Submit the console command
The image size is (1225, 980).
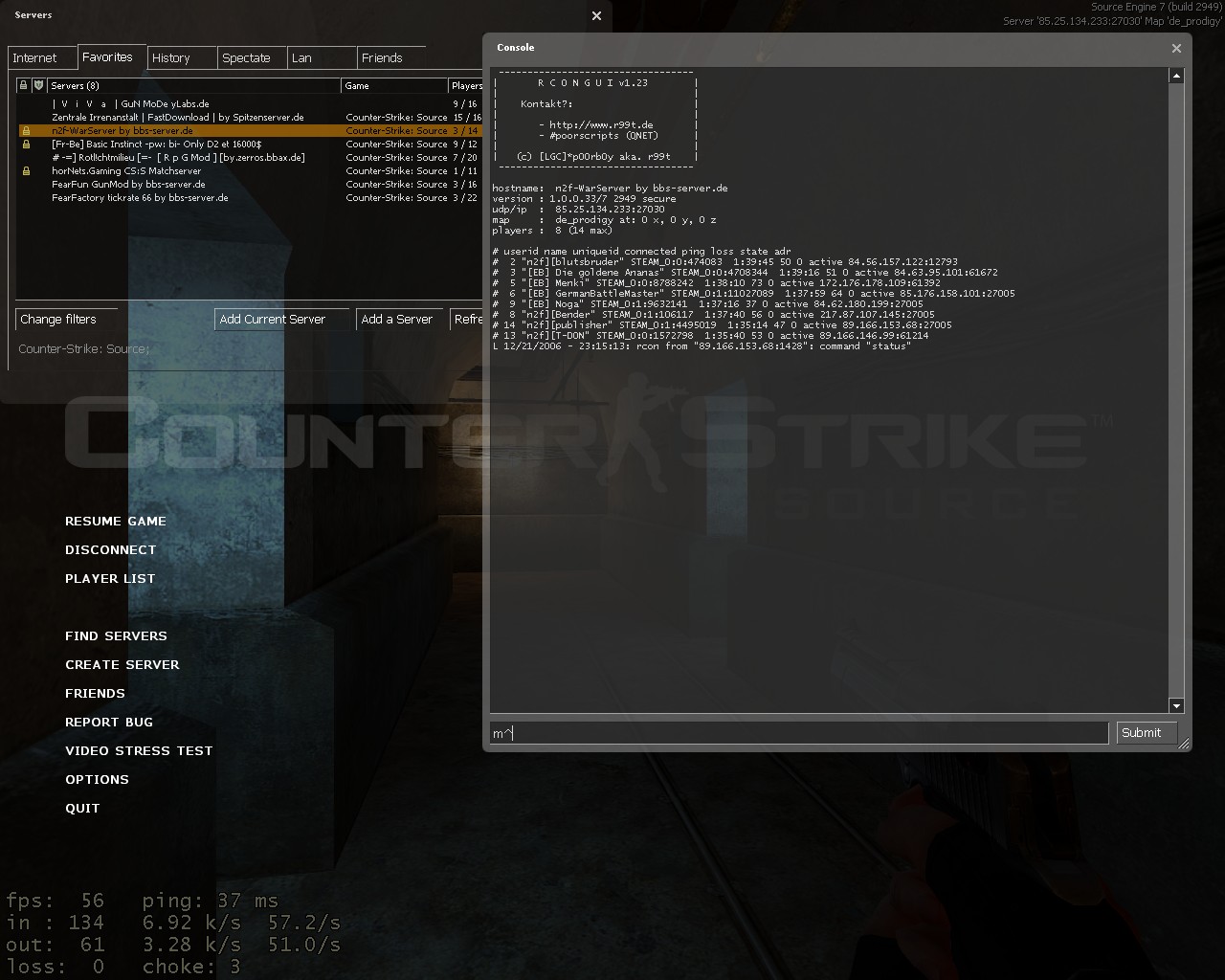point(1141,733)
